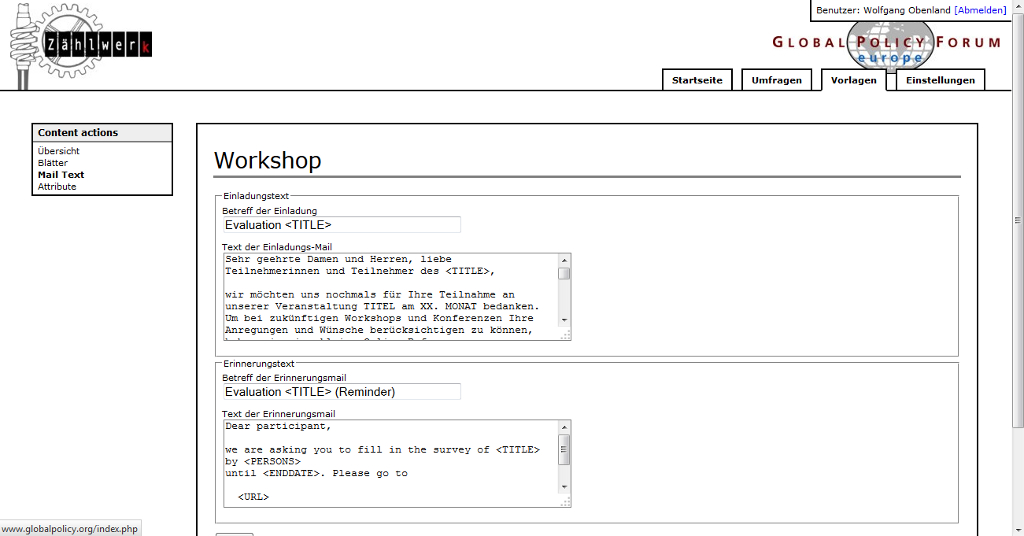1024x536 pixels.
Task: Focus the Betreff der Einladung field
Action: coord(341,225)
